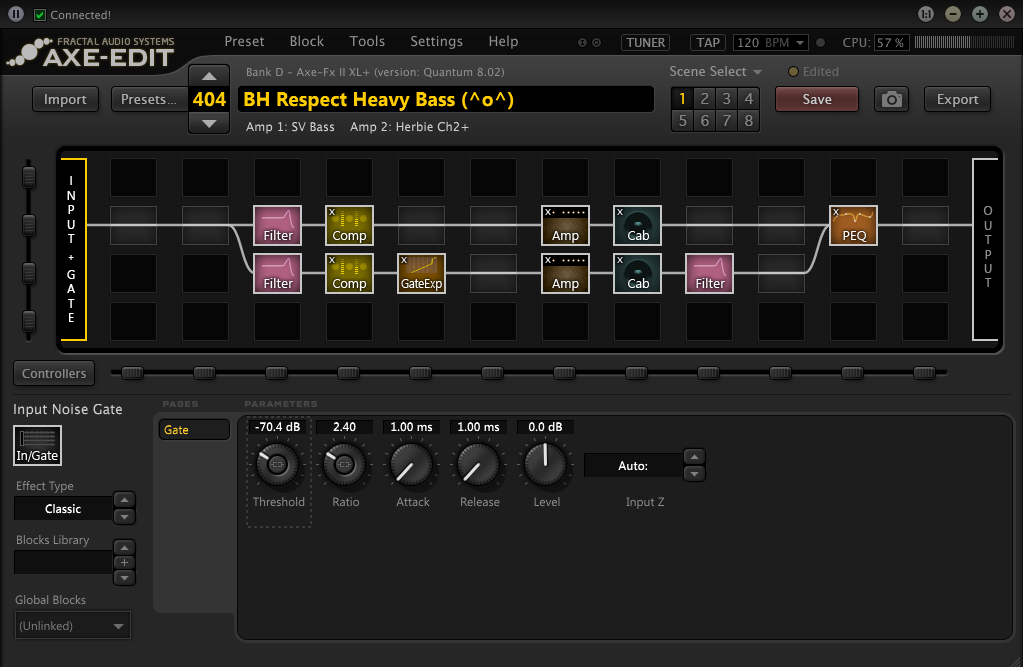Toggle the Connected checkbox
Screen dimensions: 1023x667
[x=40, y=15]
